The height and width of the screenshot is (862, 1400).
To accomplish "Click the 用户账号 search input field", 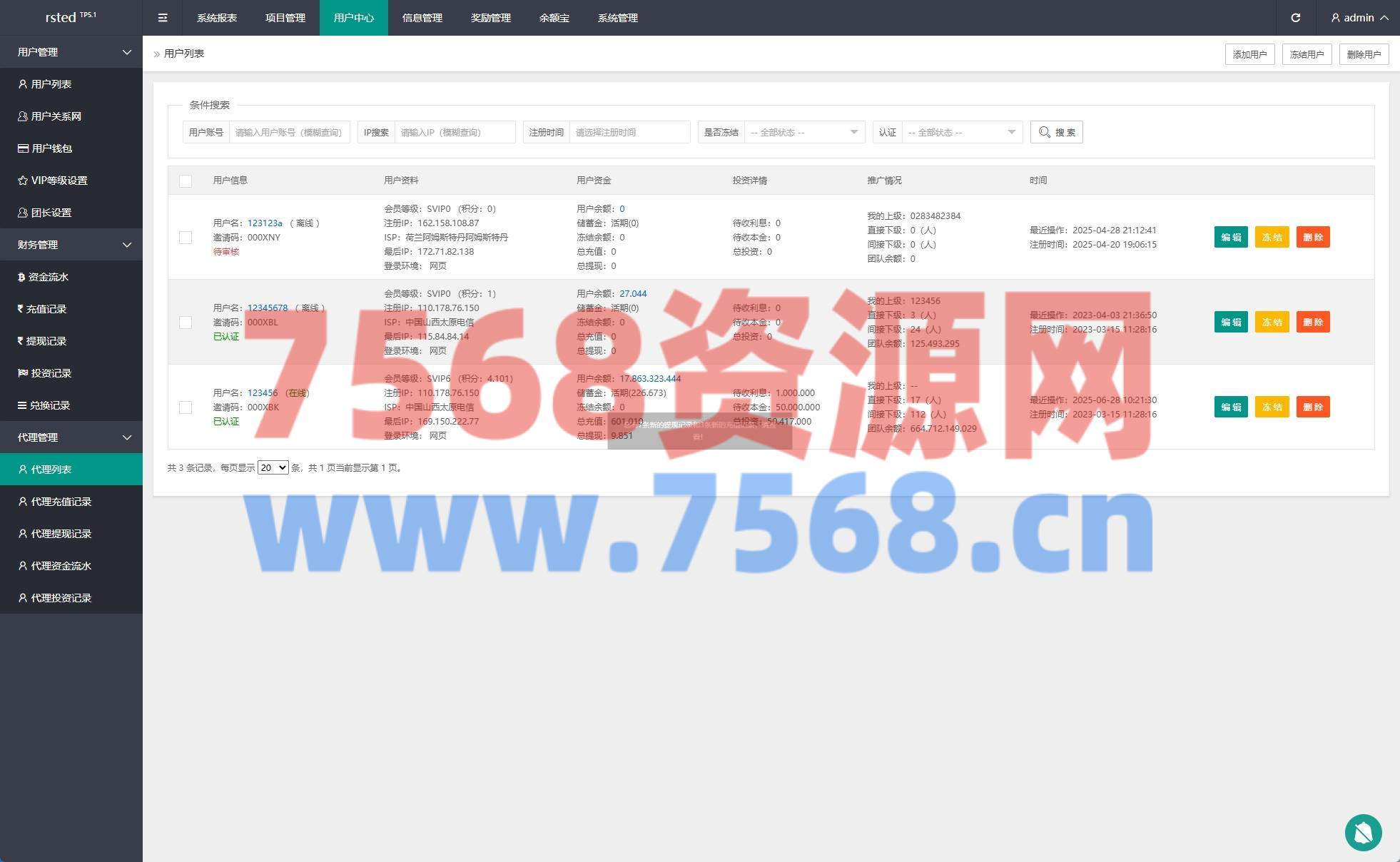I will (x=289, y=132).
